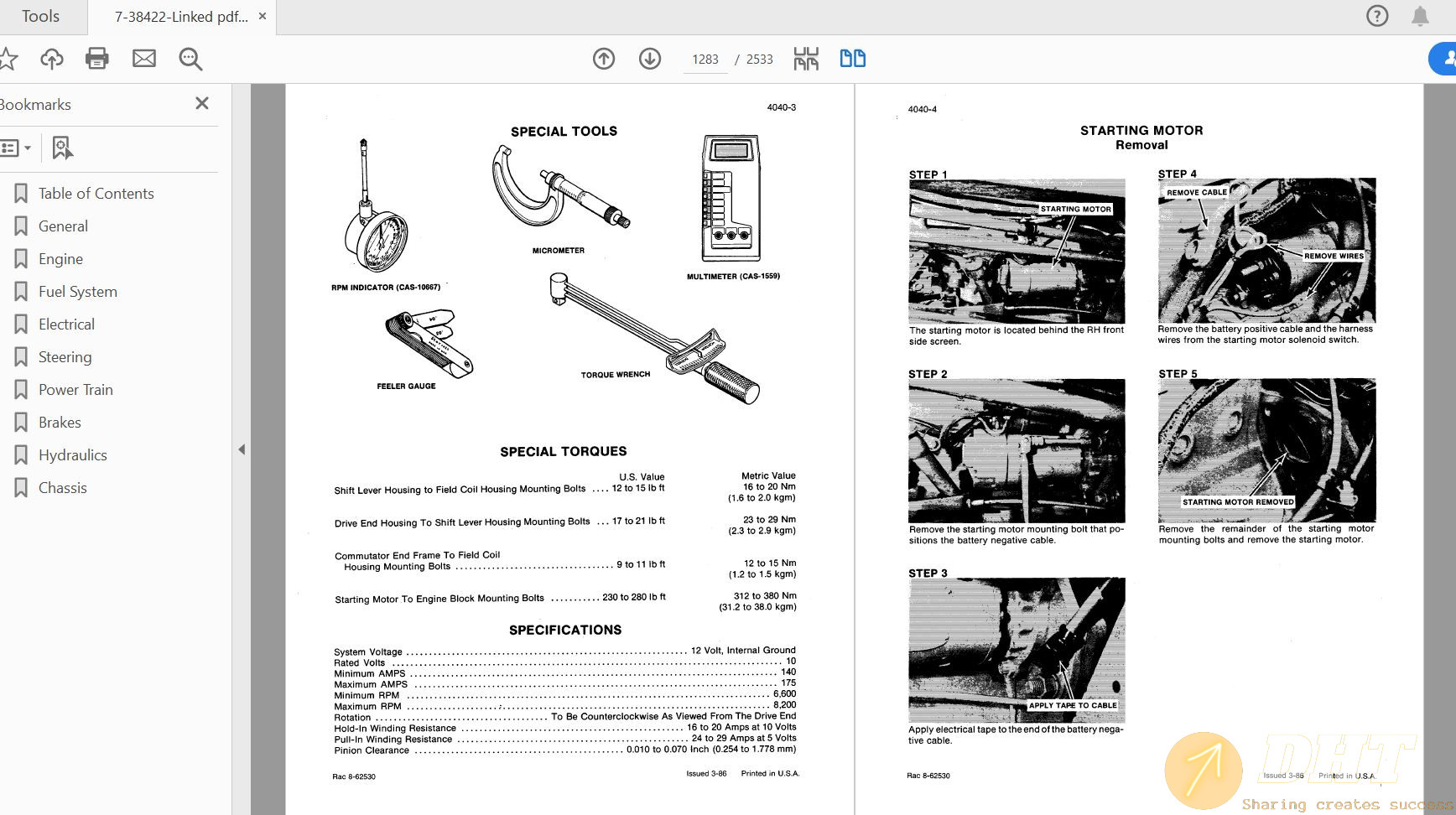1456x815 pixels.
Task: Select the Hydraulics bookmark entry
Action: (72, 454)
